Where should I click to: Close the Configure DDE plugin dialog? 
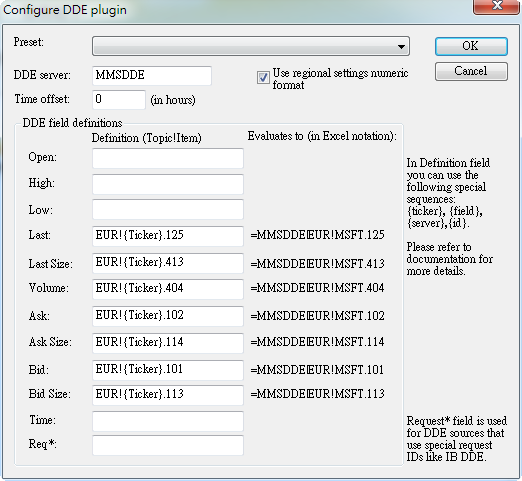point(497,6)
